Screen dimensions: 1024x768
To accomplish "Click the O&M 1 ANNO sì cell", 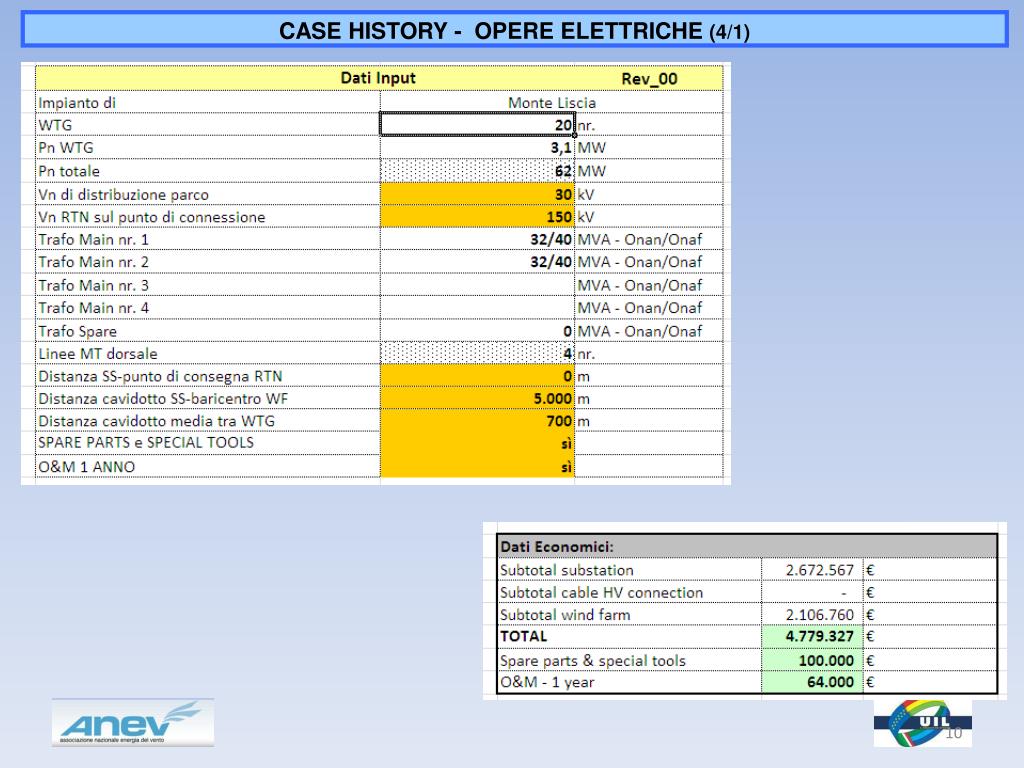I will click(477, 466).
